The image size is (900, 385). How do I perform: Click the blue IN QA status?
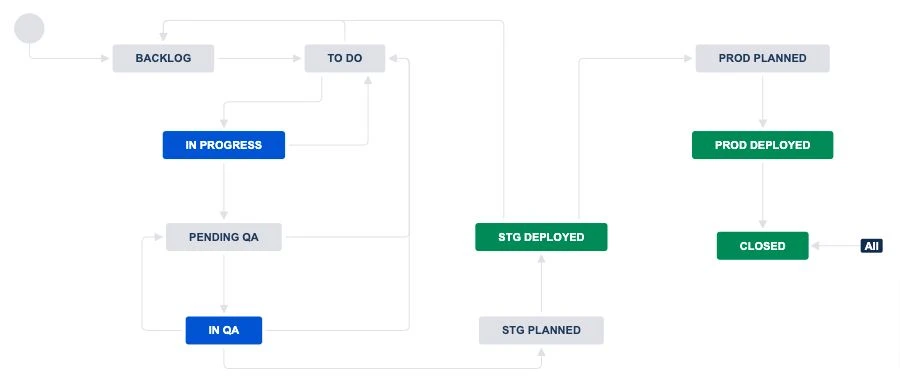(224, 330)
